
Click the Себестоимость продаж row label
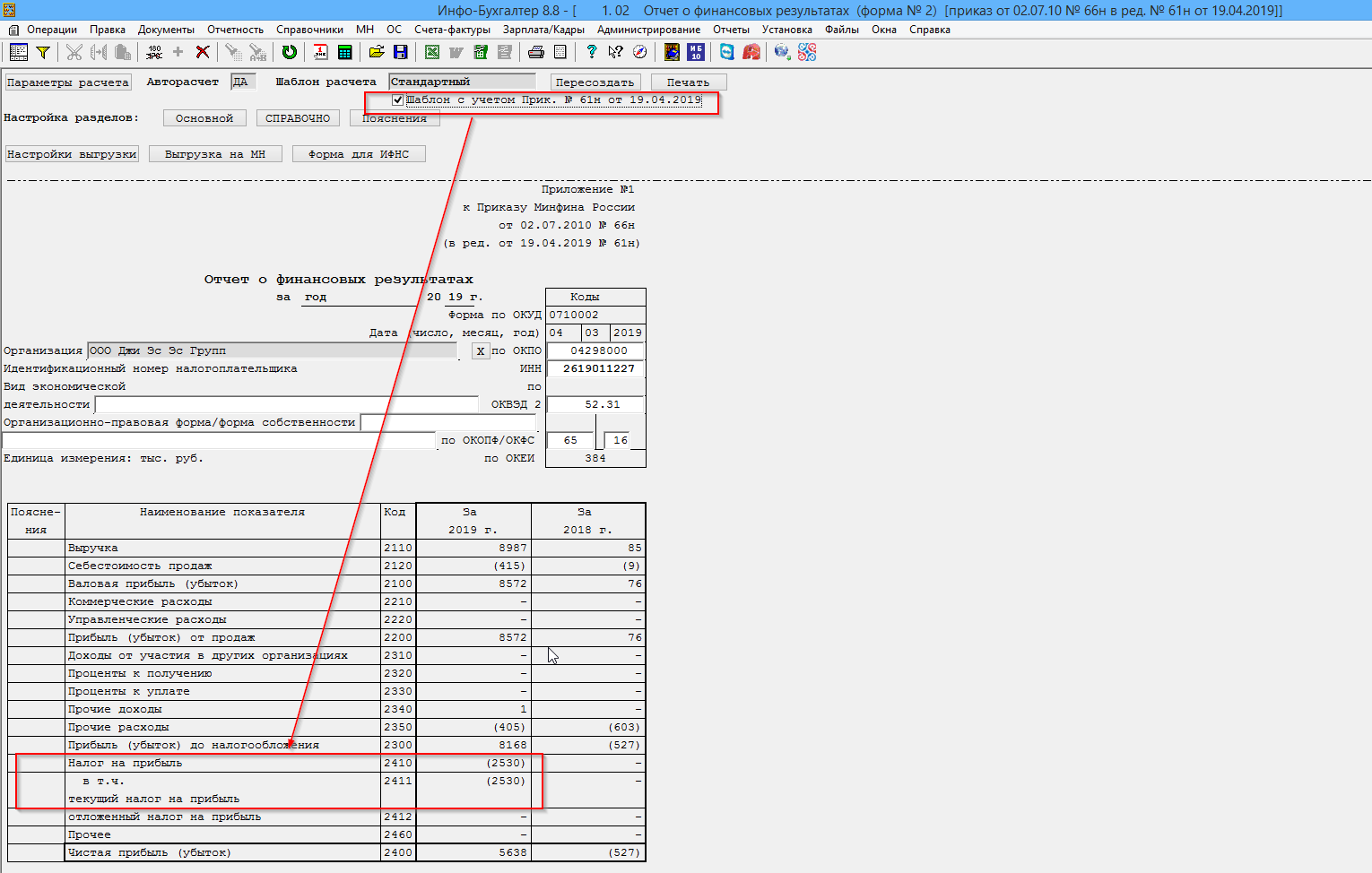140,566
